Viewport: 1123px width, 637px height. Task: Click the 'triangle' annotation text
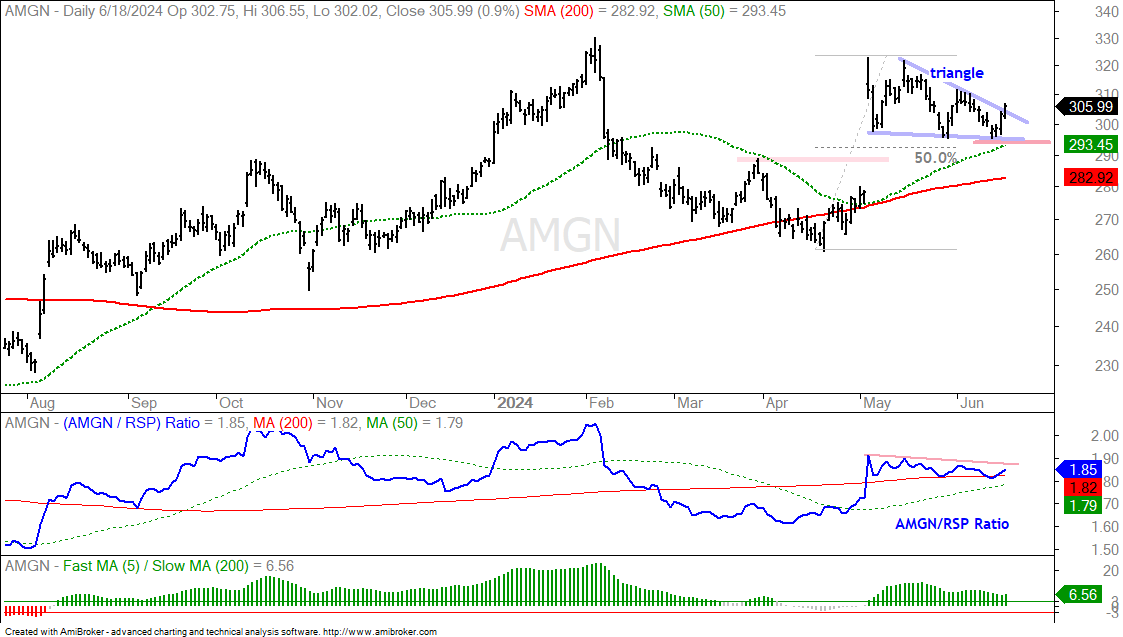tap(956, 73)
